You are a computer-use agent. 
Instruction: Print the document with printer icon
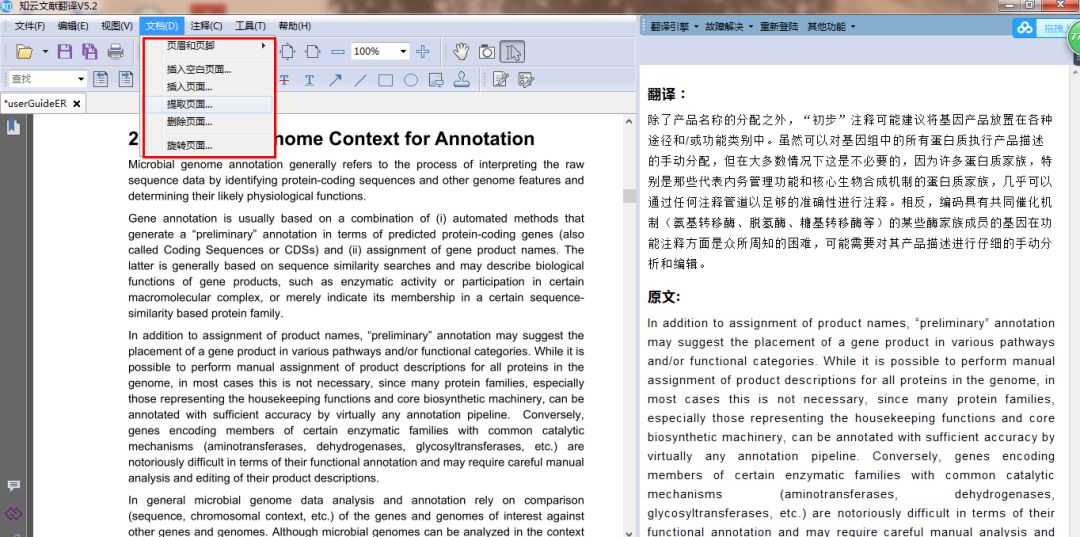pyautogui.click(x=115, y=52)
